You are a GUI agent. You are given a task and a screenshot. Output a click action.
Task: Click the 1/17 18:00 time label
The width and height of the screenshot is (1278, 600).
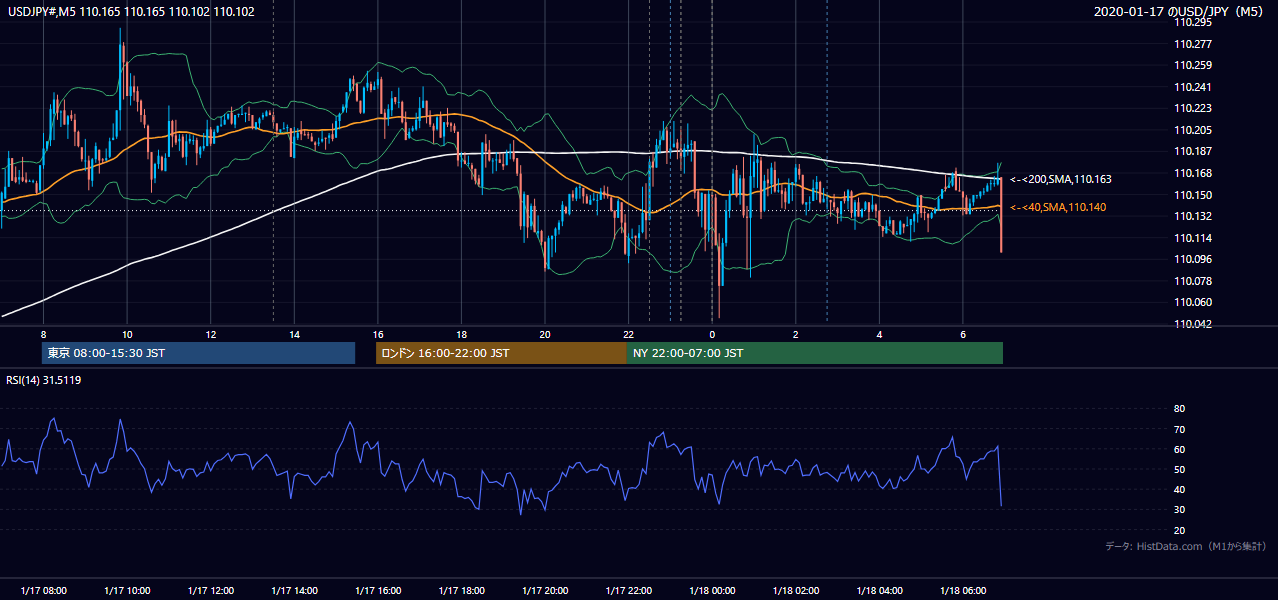461,590
